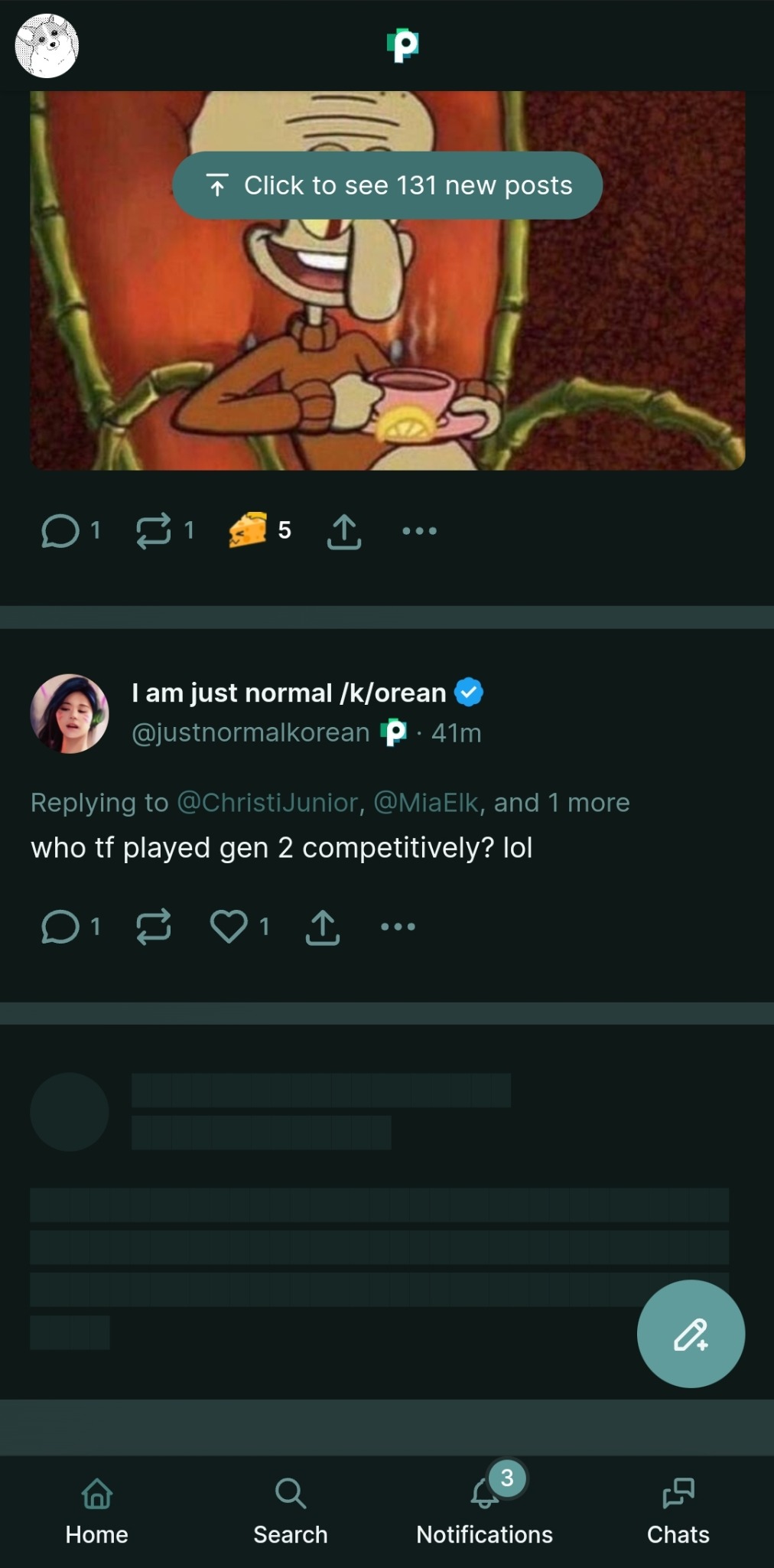Like the gen 2 competitively post

point(229,927)
